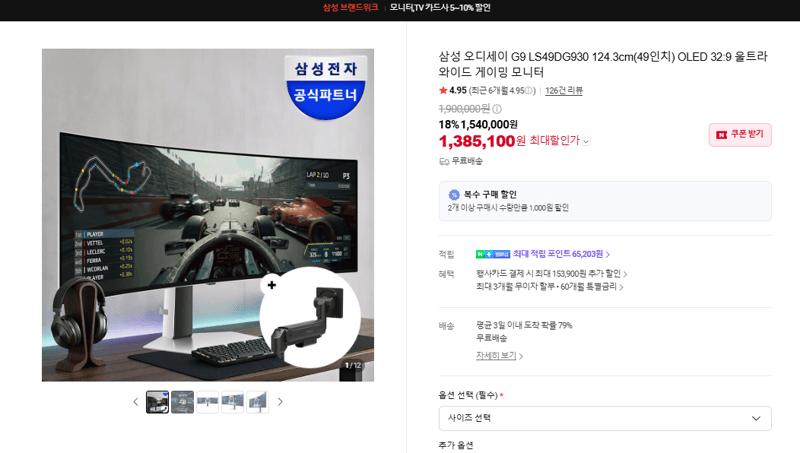Open 최대 적립 포인트 65,203원 link

click(x=561, y=254)
